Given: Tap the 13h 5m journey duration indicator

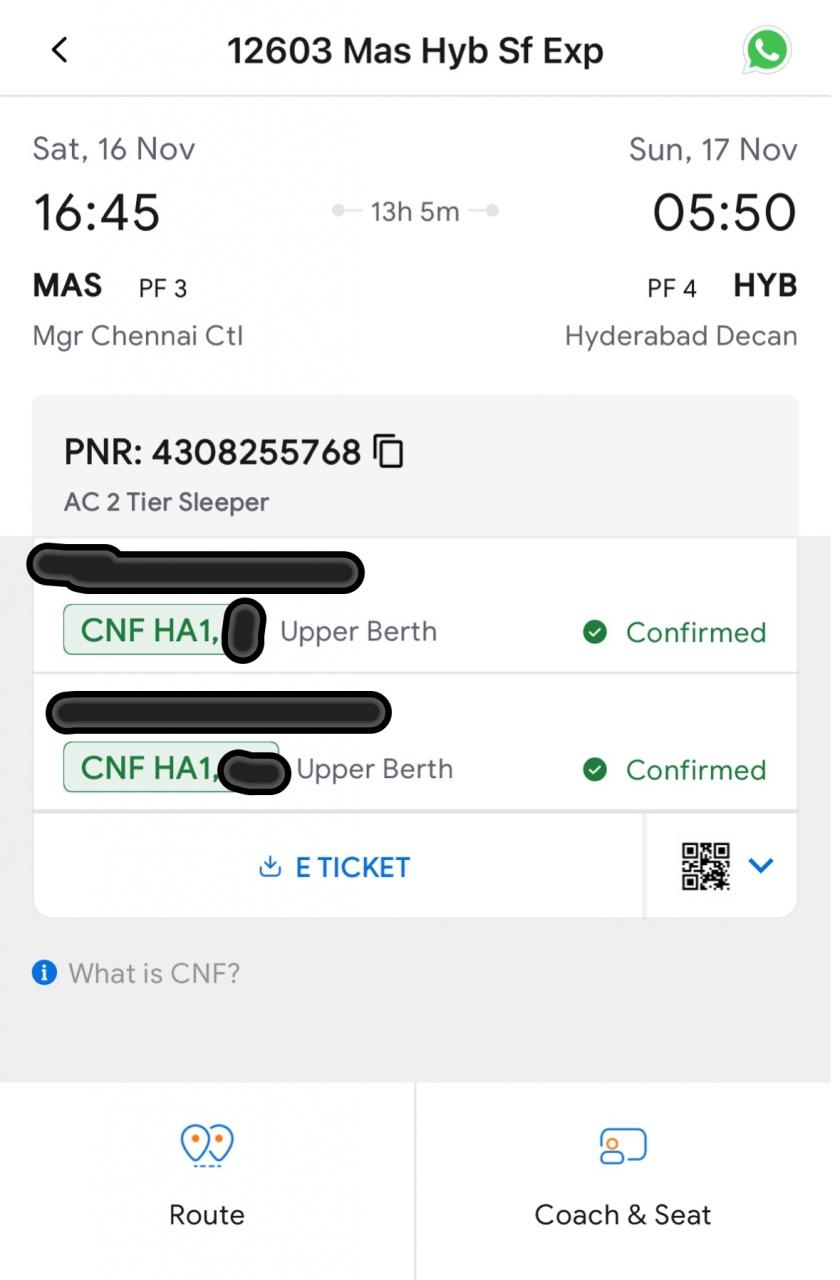Looking at the screenshot, I should (415, 212).
